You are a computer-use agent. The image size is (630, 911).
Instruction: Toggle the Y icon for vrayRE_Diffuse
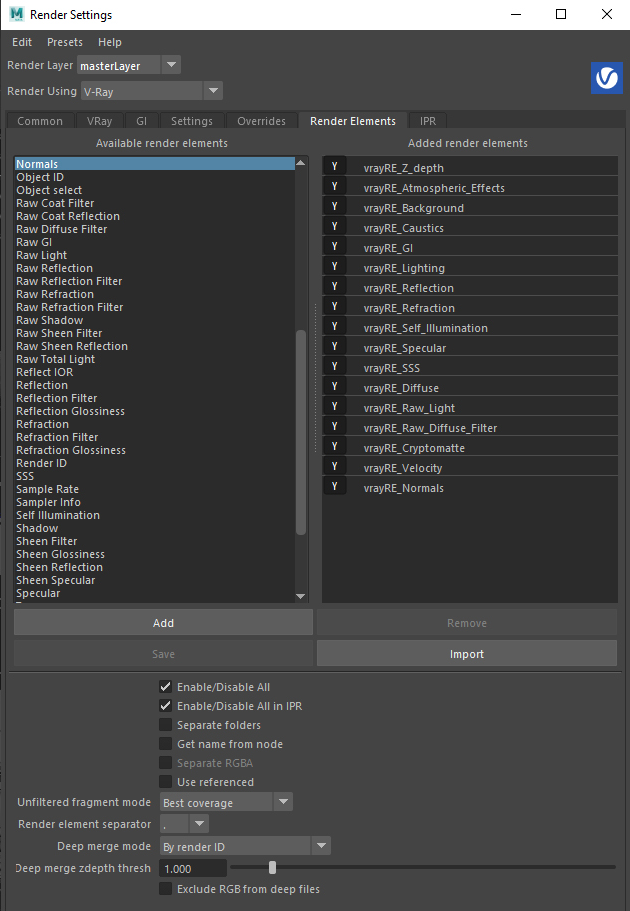(x=335, y=386)
